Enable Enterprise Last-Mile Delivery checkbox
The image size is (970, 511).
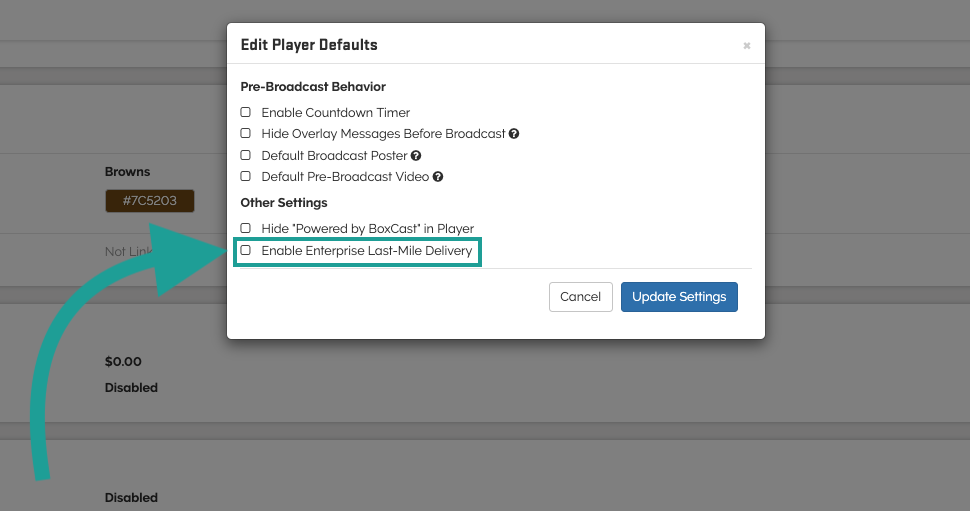[x=246, y=251]
